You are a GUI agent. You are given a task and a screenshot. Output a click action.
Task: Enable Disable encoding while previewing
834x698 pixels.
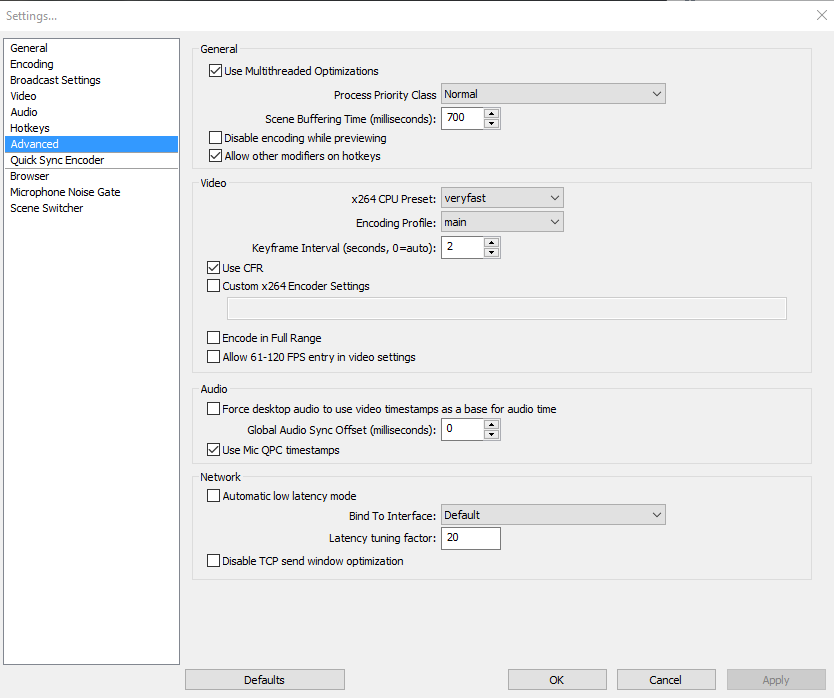(215, 138)
